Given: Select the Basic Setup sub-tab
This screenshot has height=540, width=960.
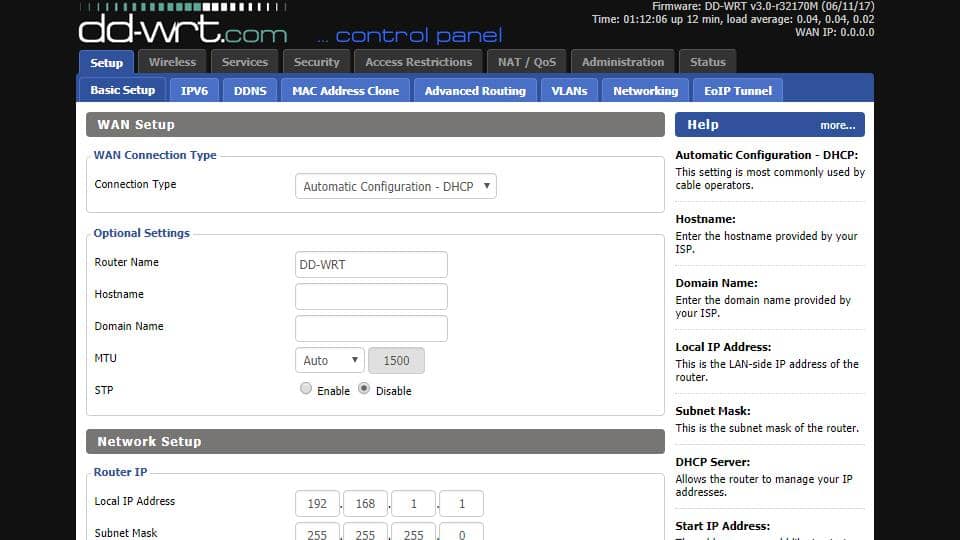Looking at the screenshot, I should click(122, 90).
